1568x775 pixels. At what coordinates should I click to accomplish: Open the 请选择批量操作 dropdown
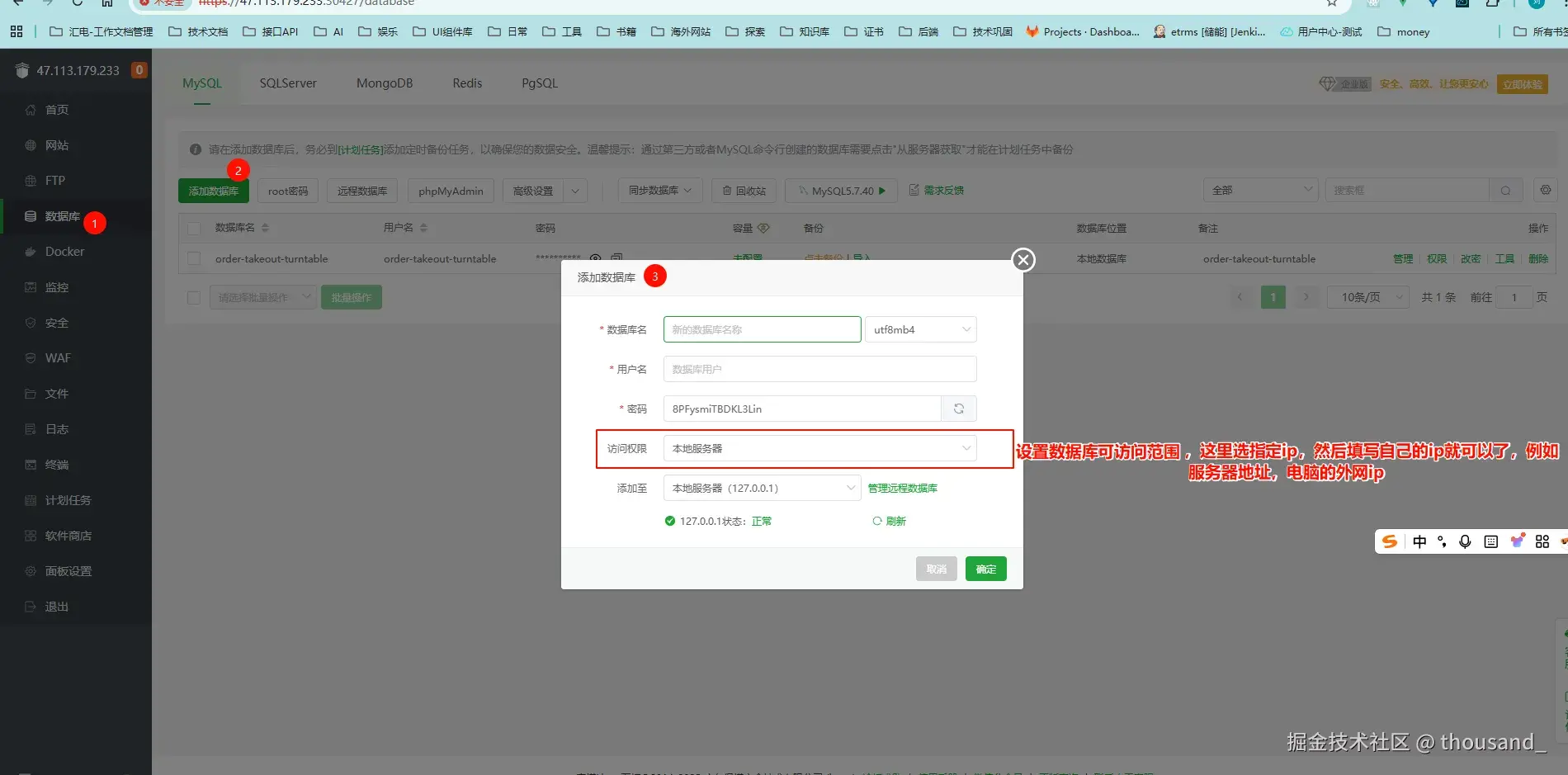[x=263, y=297]
